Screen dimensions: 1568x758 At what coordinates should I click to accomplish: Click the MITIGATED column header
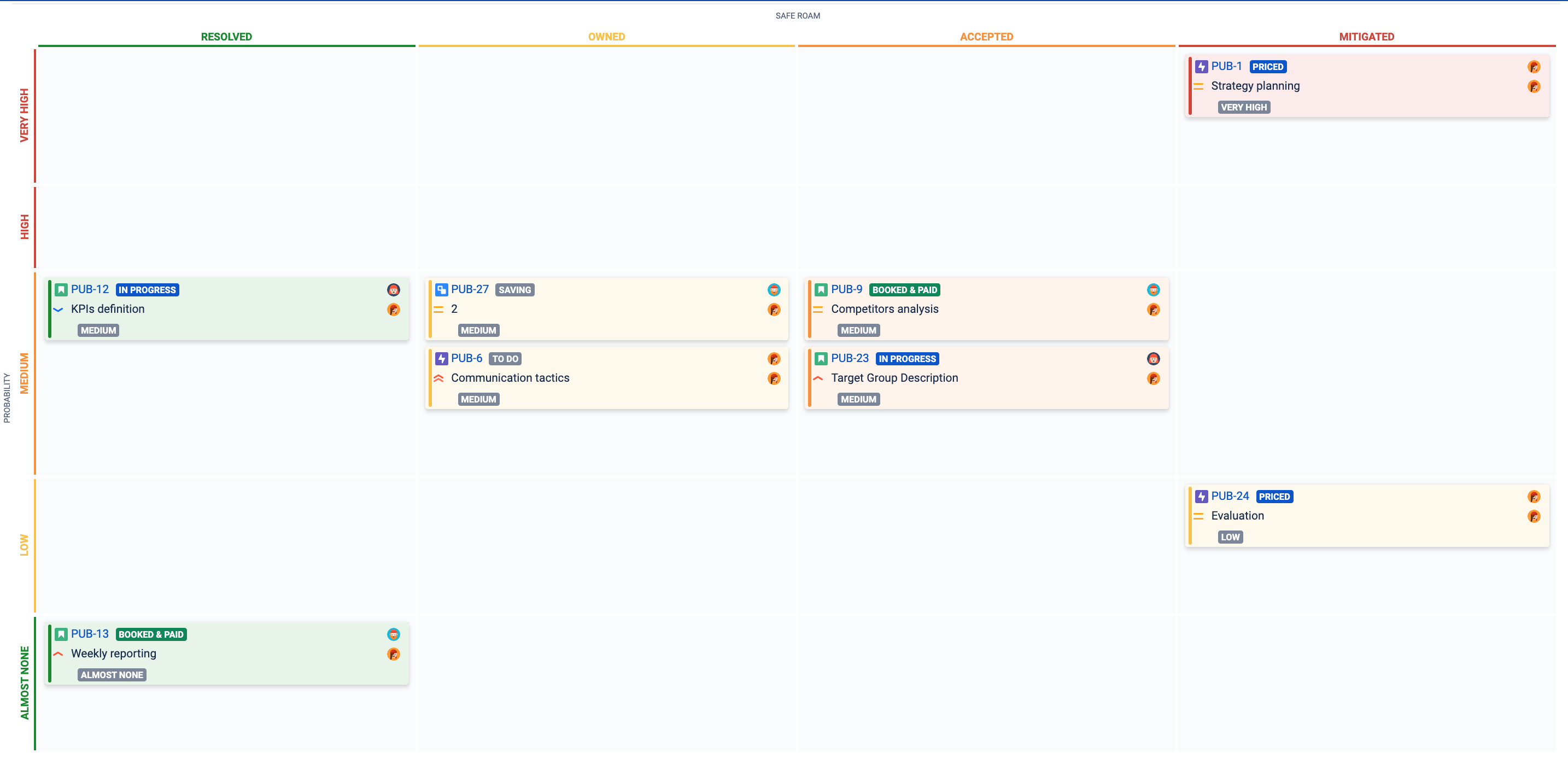1365,37
